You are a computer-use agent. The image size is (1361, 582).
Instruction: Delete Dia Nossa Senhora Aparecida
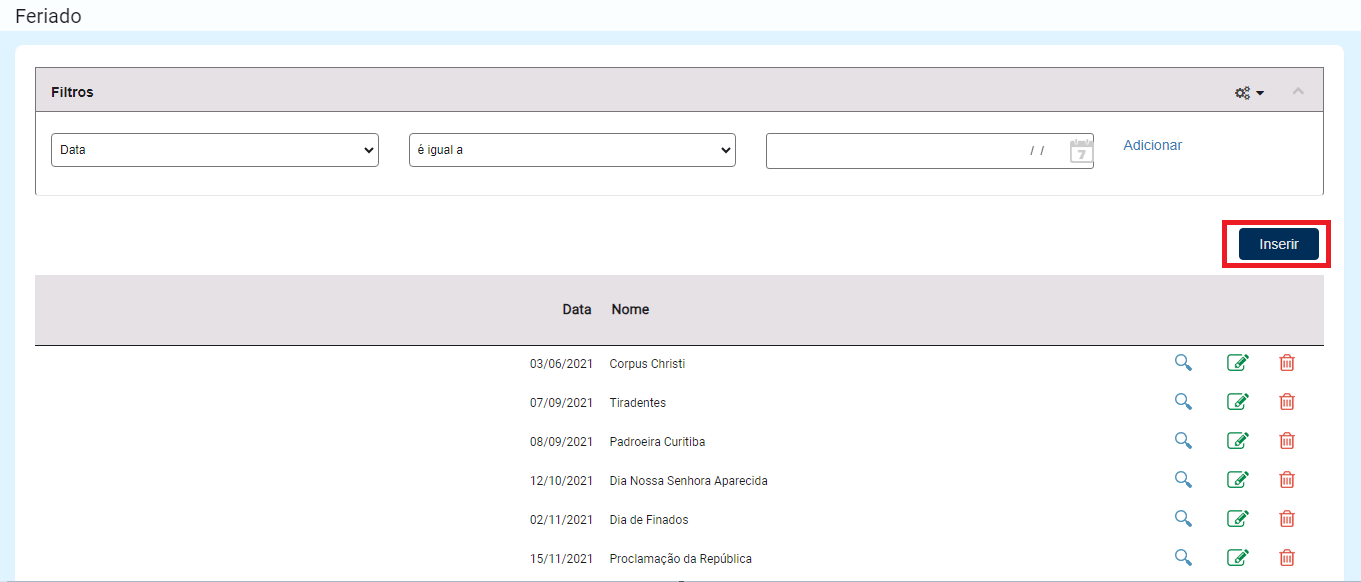[x=1287, y=480]
